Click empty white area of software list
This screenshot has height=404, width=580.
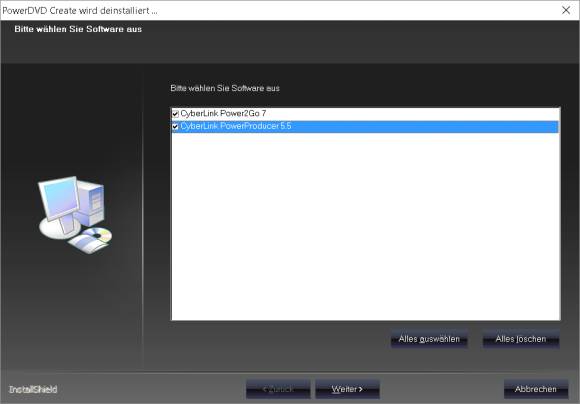coord(365,226)
